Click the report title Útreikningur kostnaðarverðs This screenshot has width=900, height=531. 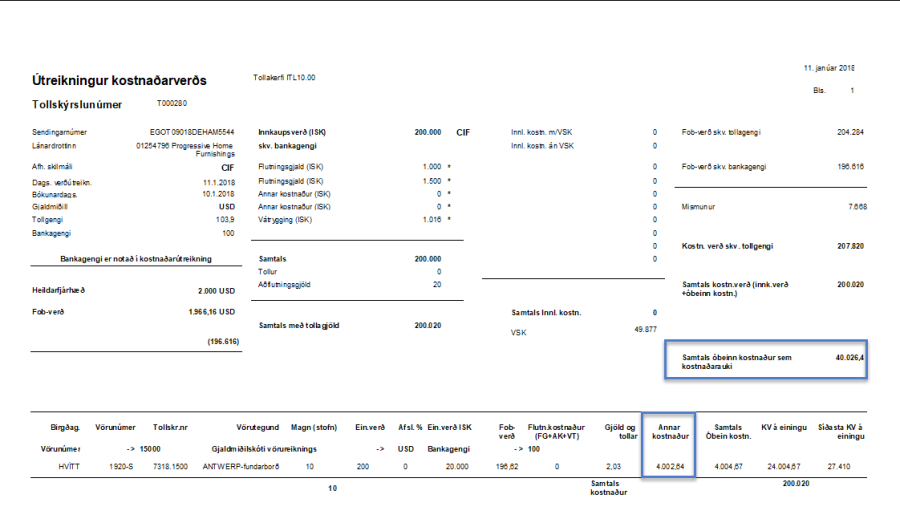tap(121, 78)
